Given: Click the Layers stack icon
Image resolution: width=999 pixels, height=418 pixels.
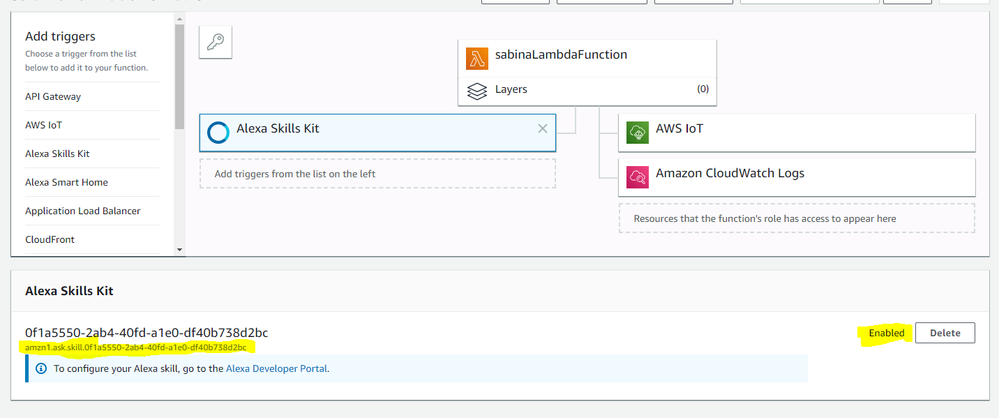Looking at the screenshot, I should [x=477, y=91].
